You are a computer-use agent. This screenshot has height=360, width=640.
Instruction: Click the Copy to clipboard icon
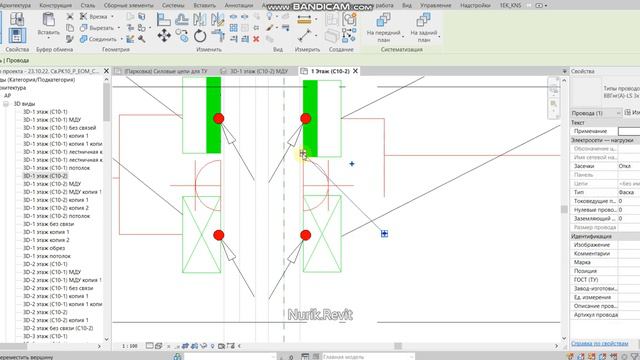tap(70, 28)
